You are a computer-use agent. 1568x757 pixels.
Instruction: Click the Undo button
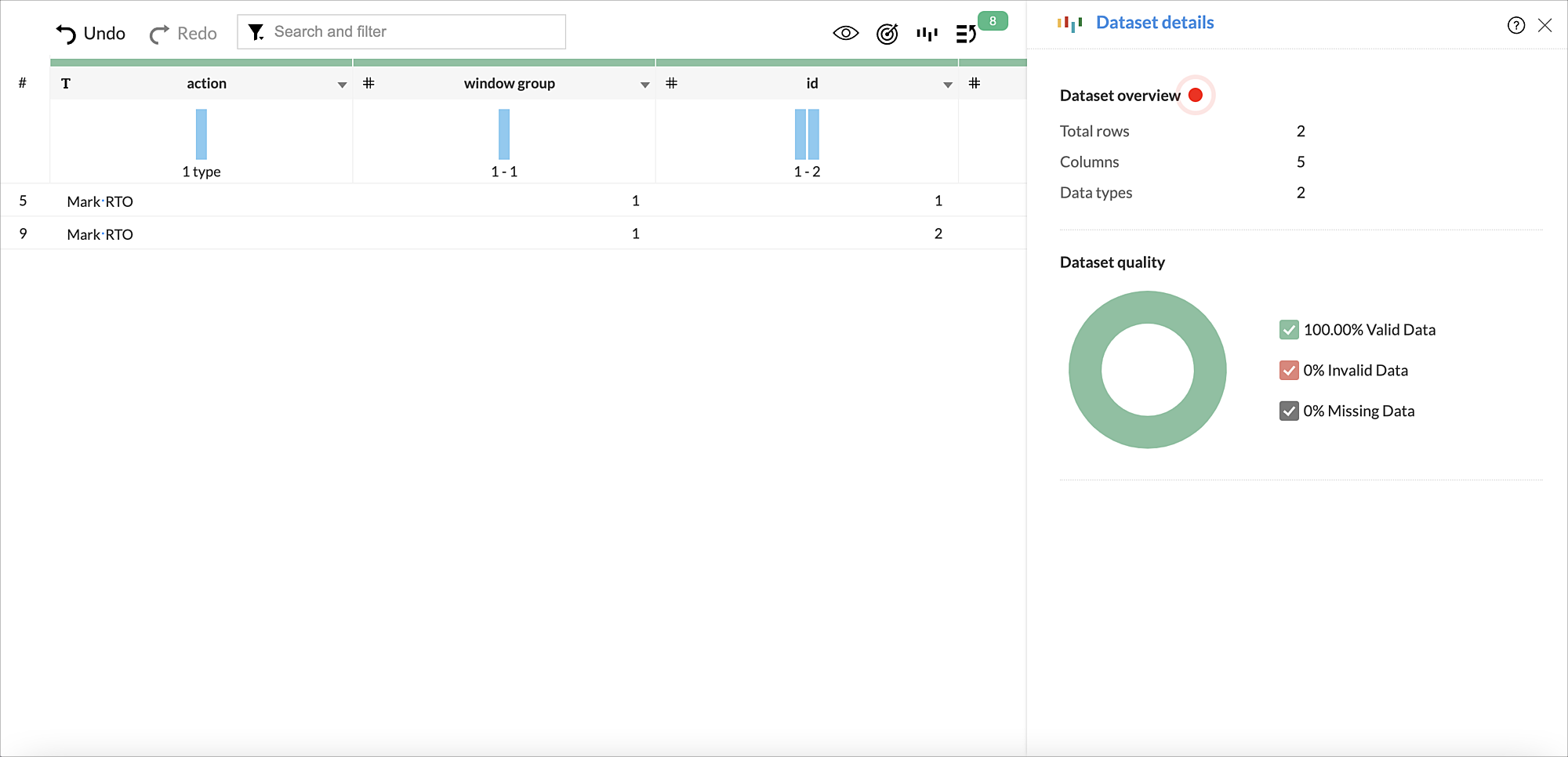(89, 34)
